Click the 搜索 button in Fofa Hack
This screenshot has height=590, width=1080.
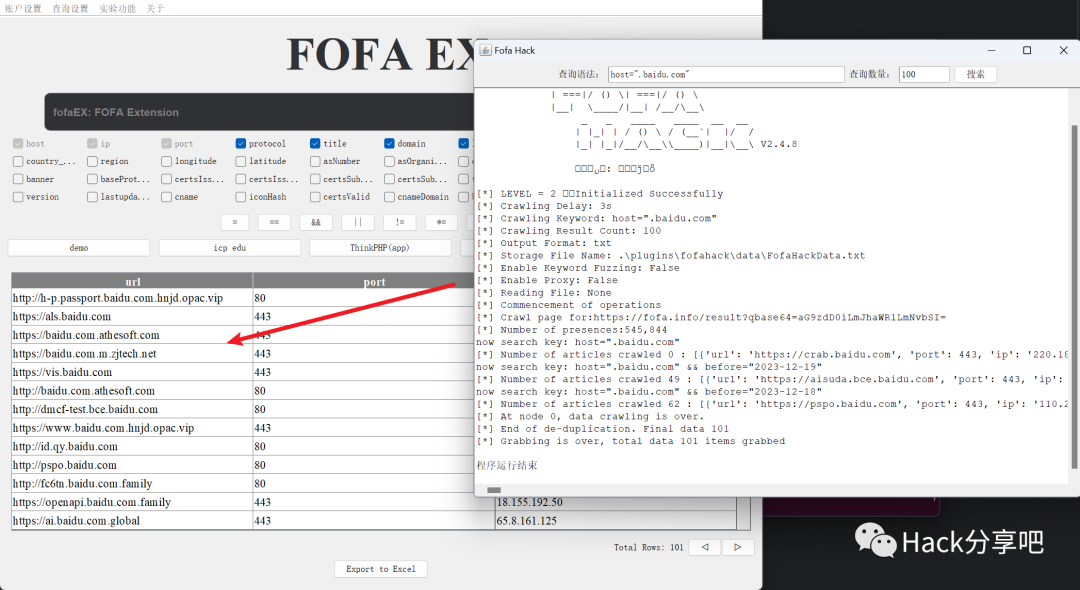[x=975, y=74]
